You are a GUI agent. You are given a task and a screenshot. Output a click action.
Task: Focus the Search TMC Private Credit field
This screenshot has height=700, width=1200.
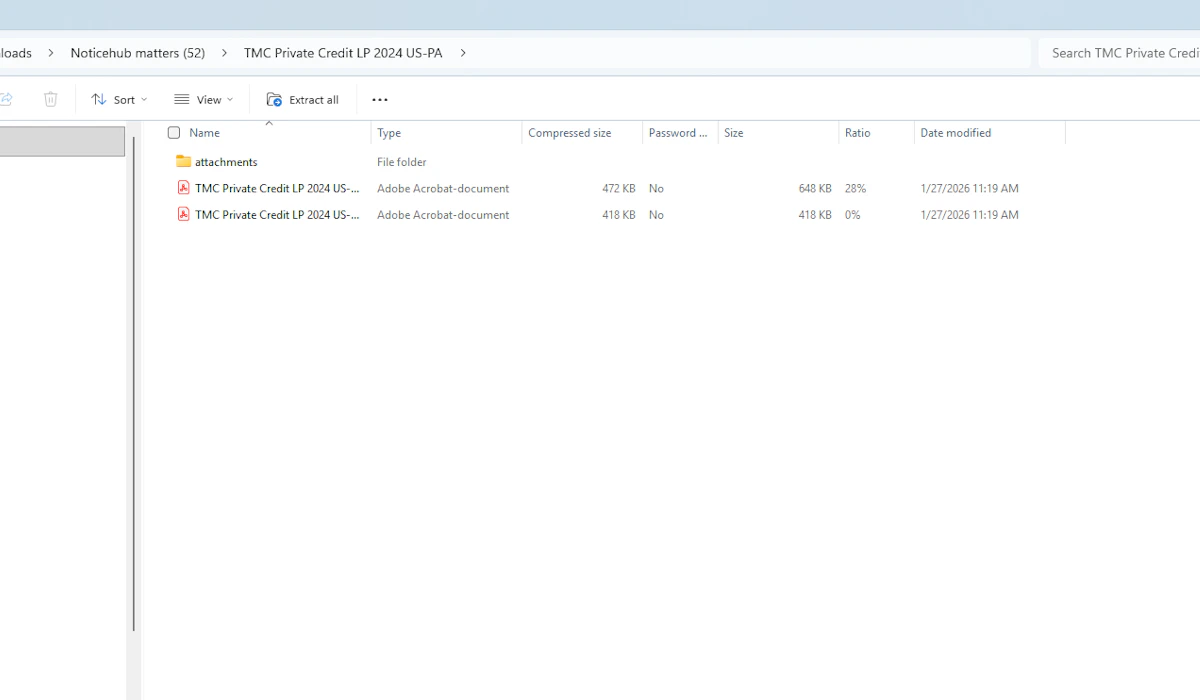tap(1122, 53)
